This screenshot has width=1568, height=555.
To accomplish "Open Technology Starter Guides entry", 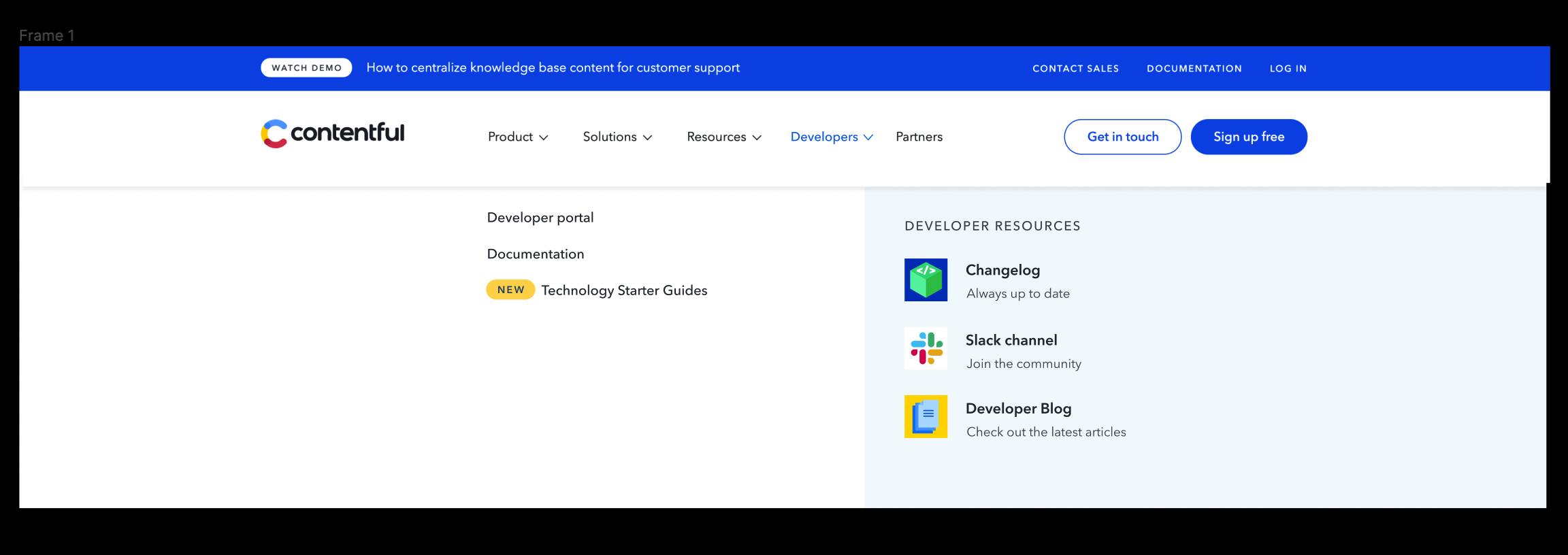I will point(624,290).
